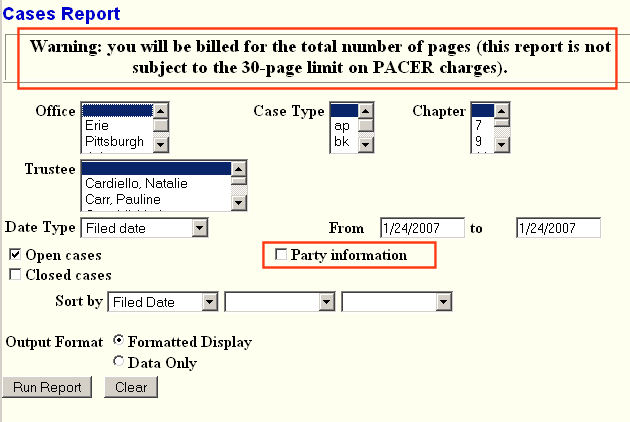The height and width of the screenshot is (422, 630).
Task: Enable the Closed cases checkbox
Action: click(x=15, y=275)
